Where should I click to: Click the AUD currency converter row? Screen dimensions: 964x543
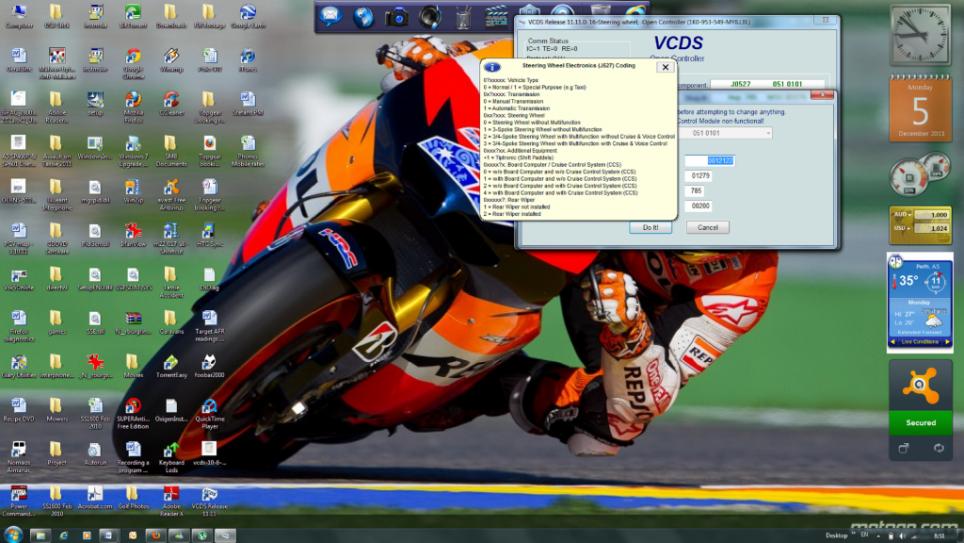click(x=920, y=214)
